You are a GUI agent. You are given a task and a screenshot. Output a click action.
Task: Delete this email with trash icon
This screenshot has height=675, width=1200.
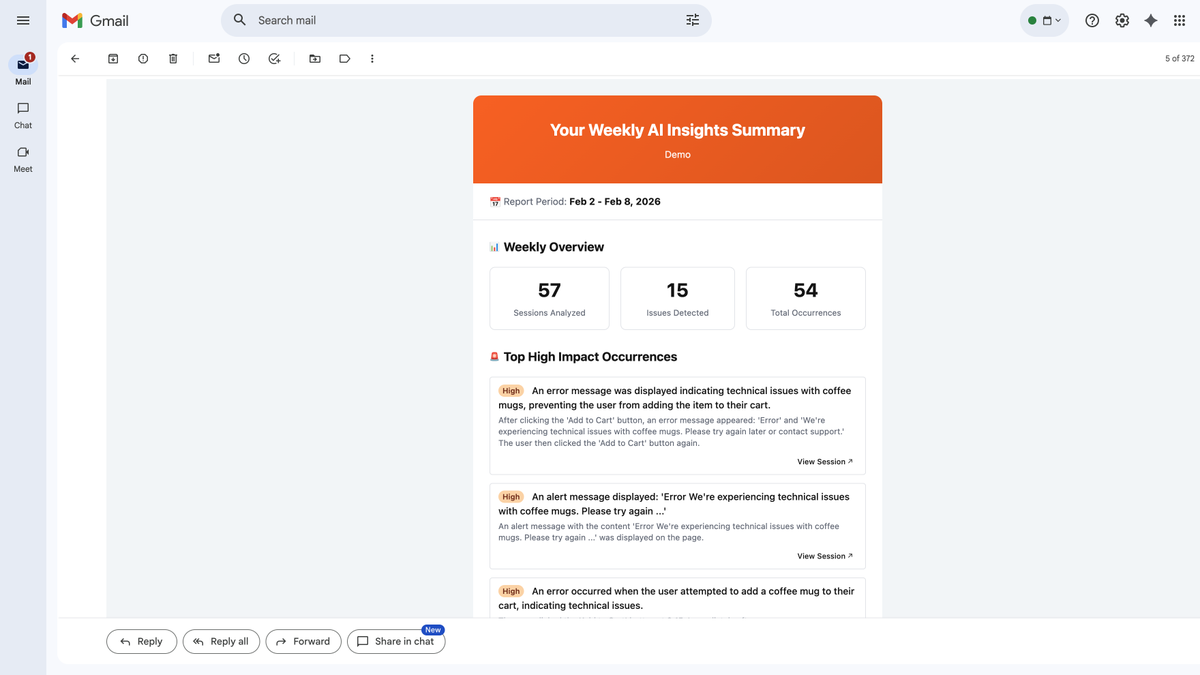tap(173, 59)
